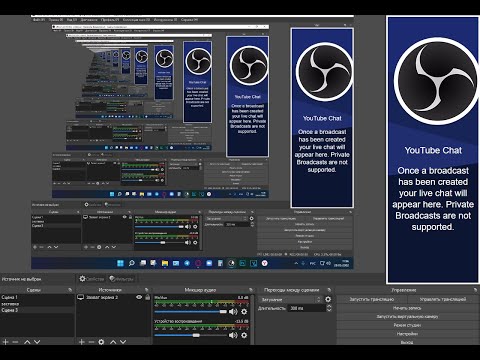The image size is (480, 360).
Task: Open transition properties gear icon
Action: (328, 299)
